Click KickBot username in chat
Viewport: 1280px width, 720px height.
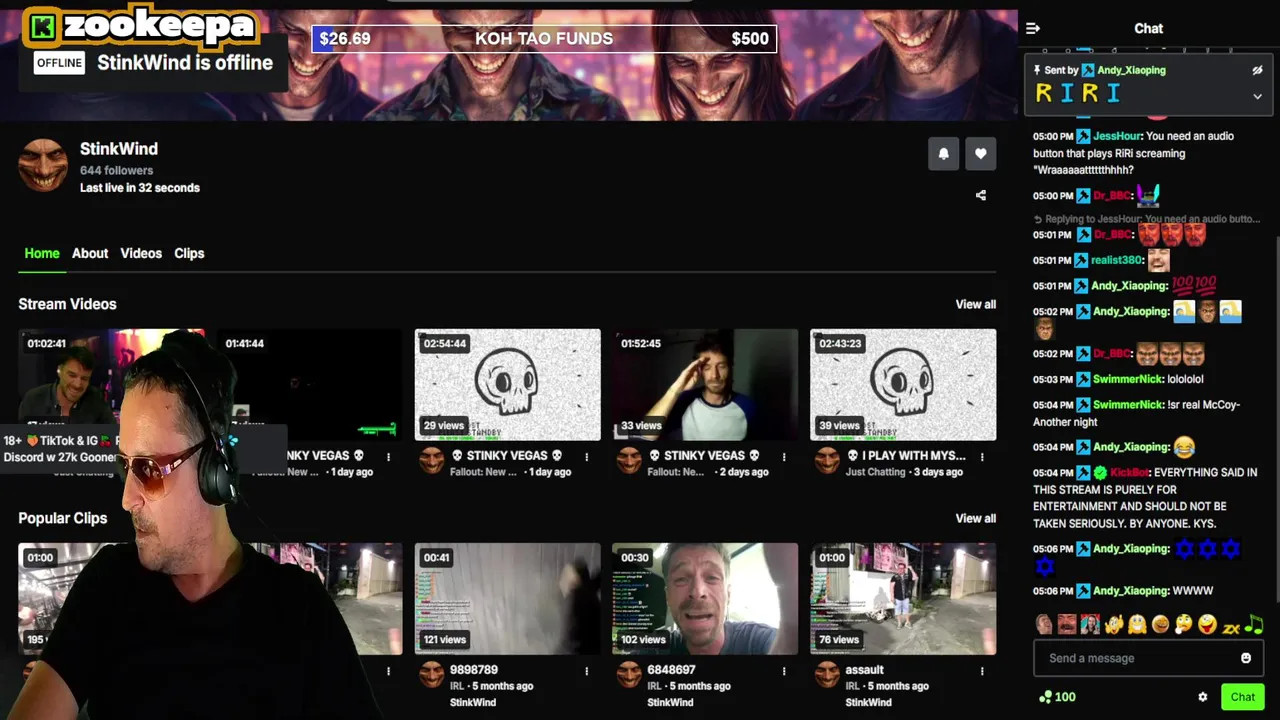click(1130, 472)
